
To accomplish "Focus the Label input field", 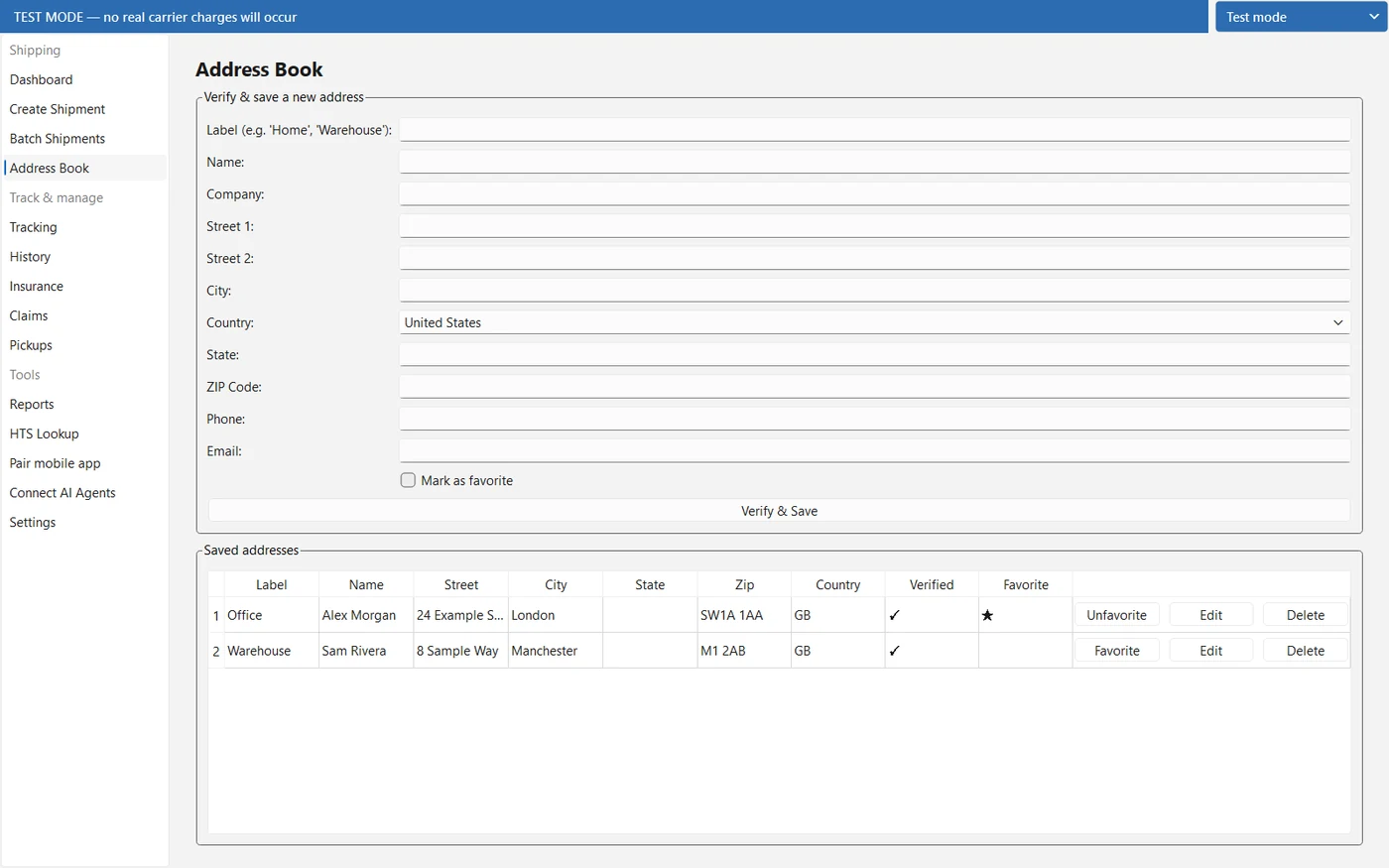I will (874, 130).
